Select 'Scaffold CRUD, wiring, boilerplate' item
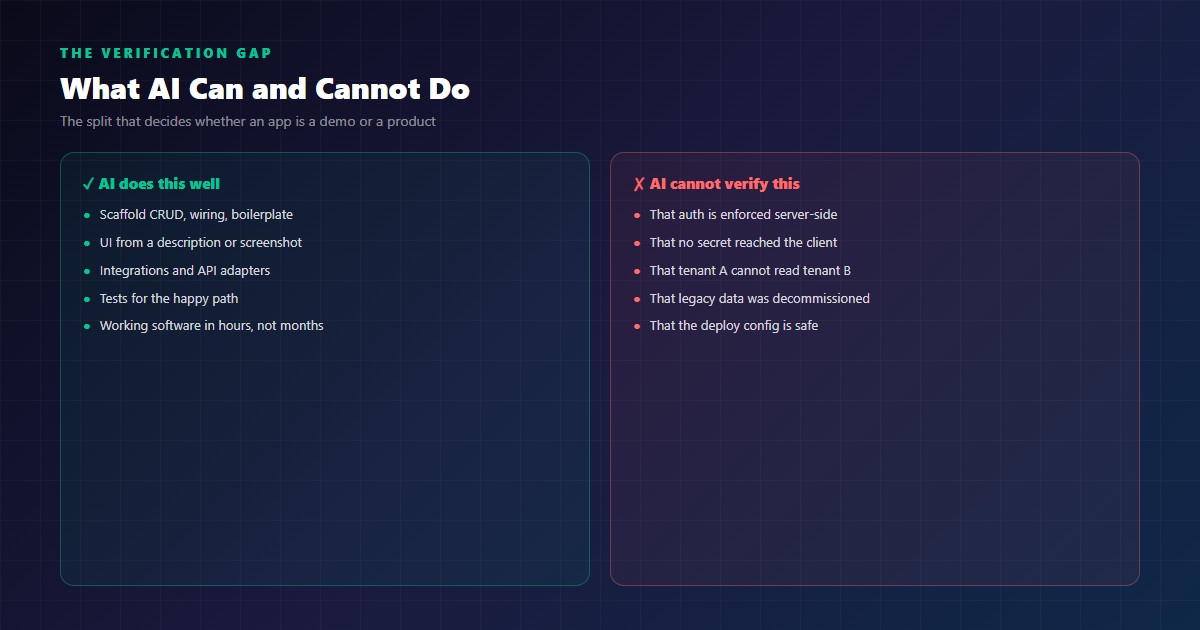Screen dimensions: 1200x630 pyautogui.click(x=196, y=215)
